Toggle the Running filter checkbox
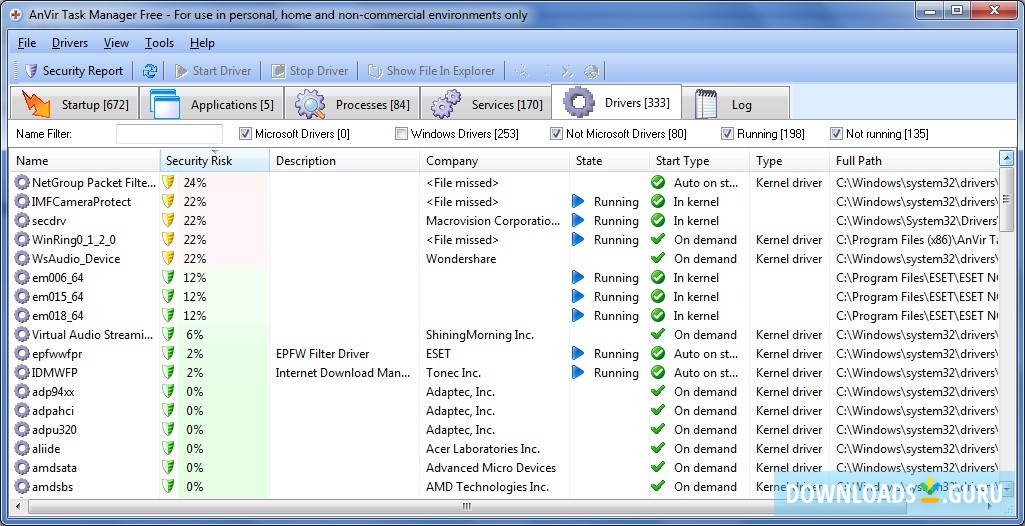The height and width of the screenshot is (526, 1025). 727,134
